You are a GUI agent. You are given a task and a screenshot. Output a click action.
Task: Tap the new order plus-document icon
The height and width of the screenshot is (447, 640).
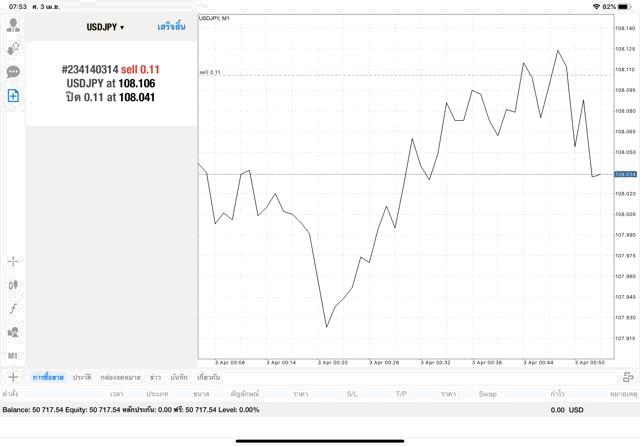[x=13, y=96]
